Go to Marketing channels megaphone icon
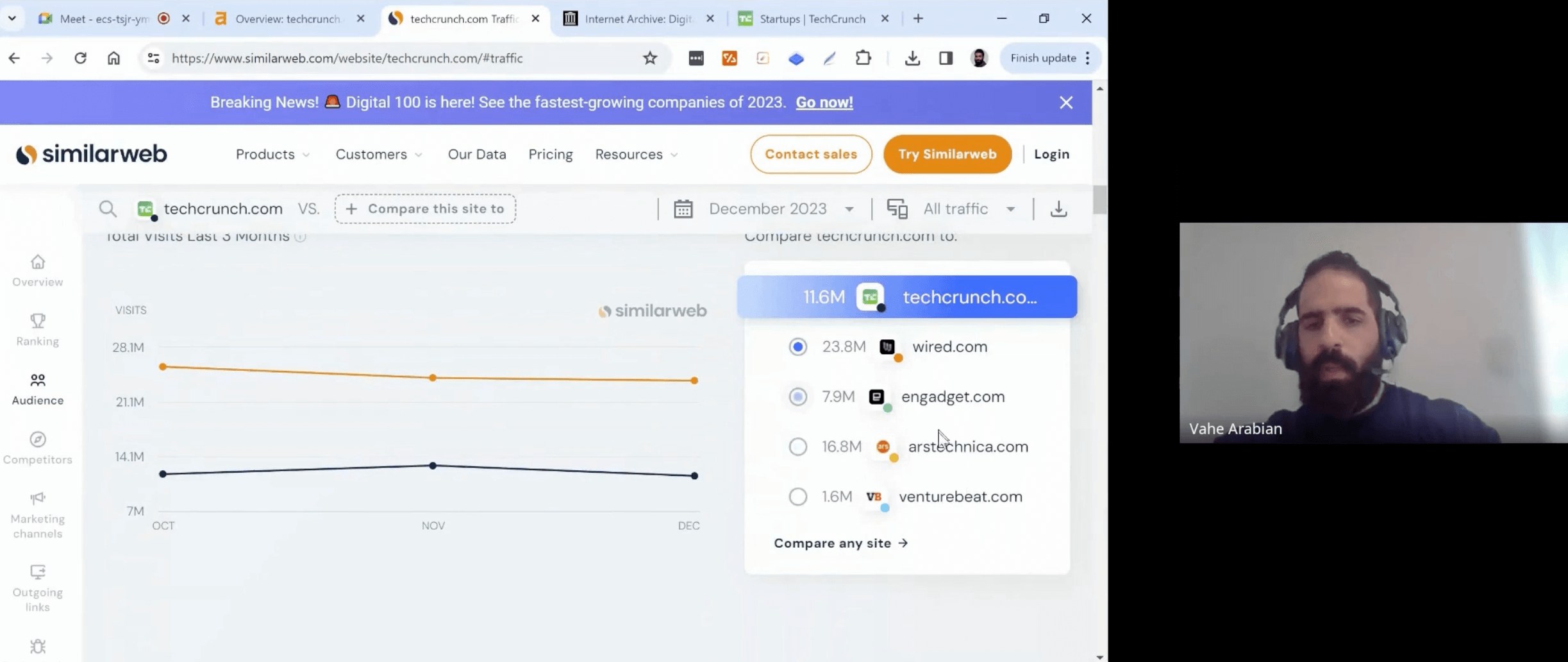The image size is (1568, 662). 38,499
